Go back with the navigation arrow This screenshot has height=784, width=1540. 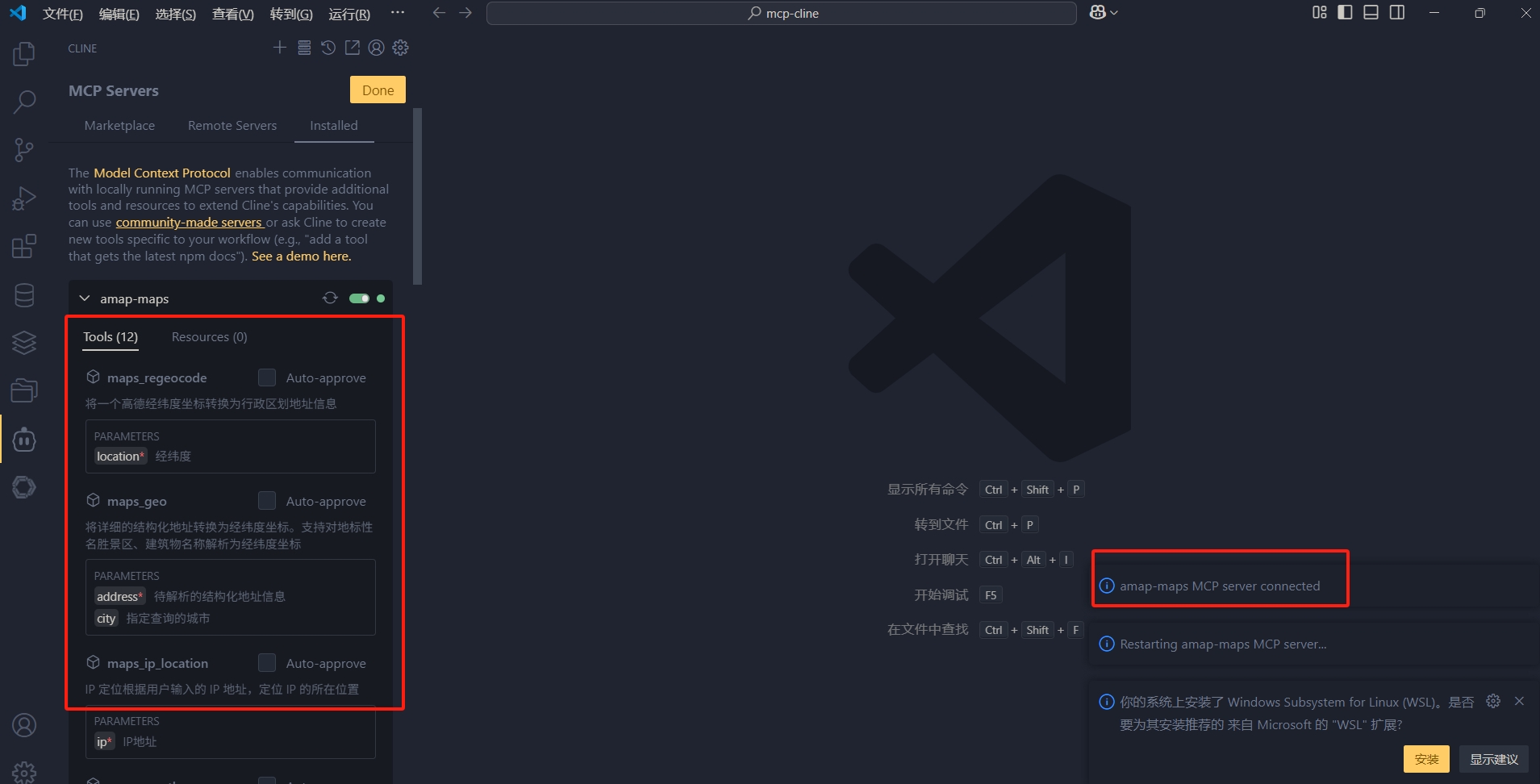pos(439,13)
